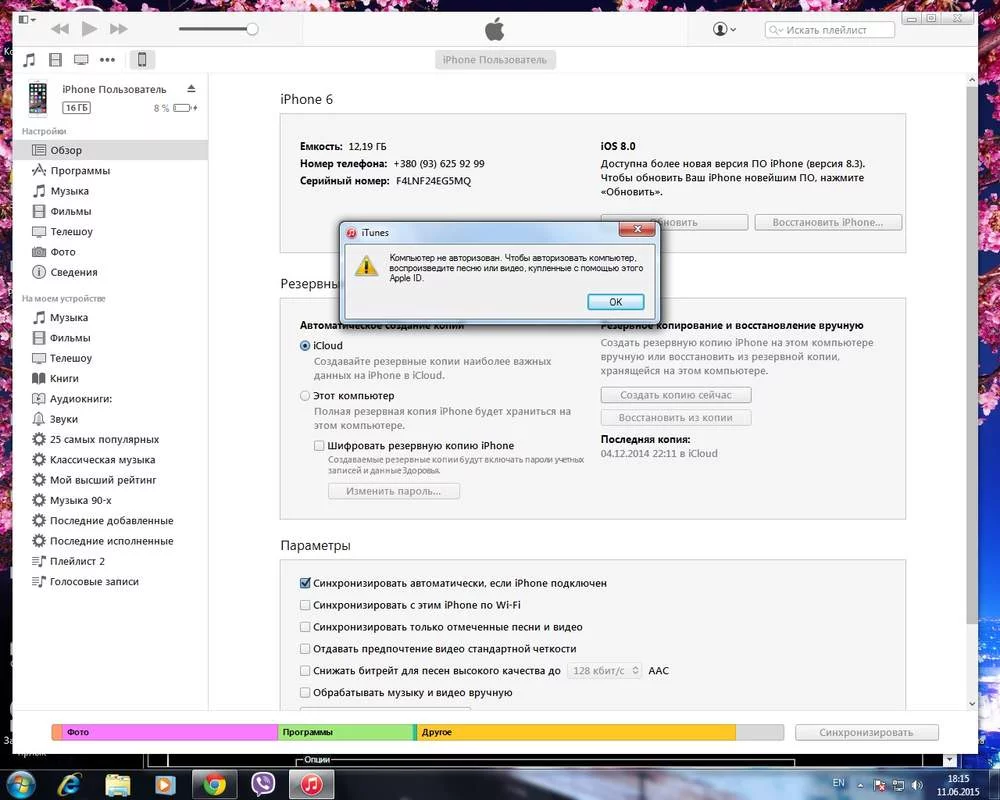The width and height of the screenshot is (1000, 800).
Task: Eject the iPhone Пользователь device
Action: coord(191,89)
